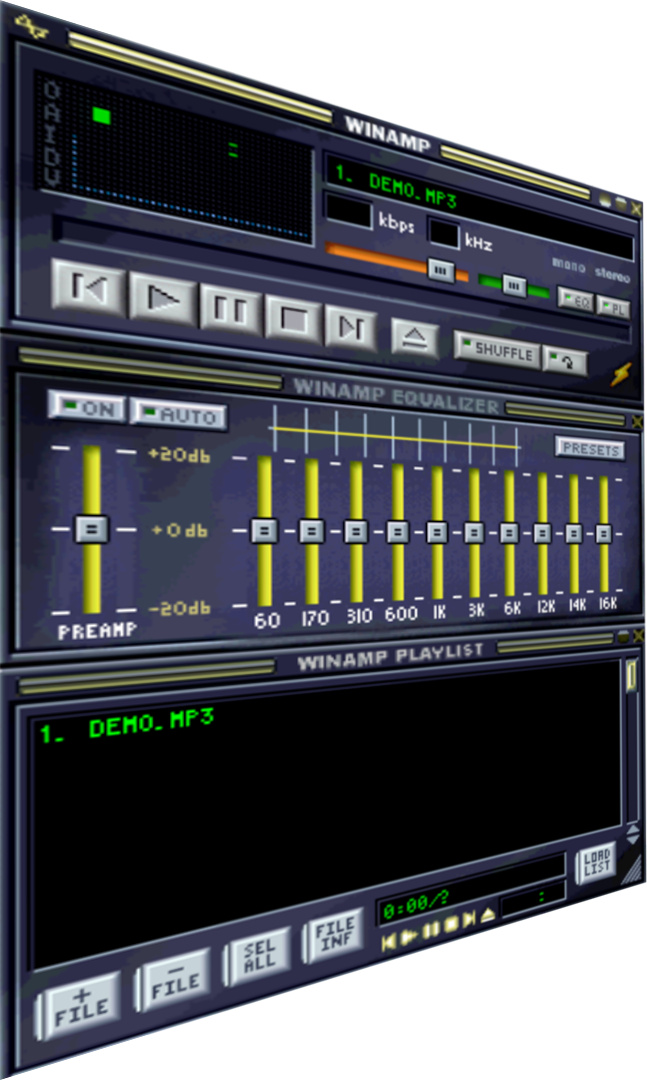The image size is (647, 1080).
Task: Click the Winamp lightning bolt icon
Action: (x=621, y=374)
